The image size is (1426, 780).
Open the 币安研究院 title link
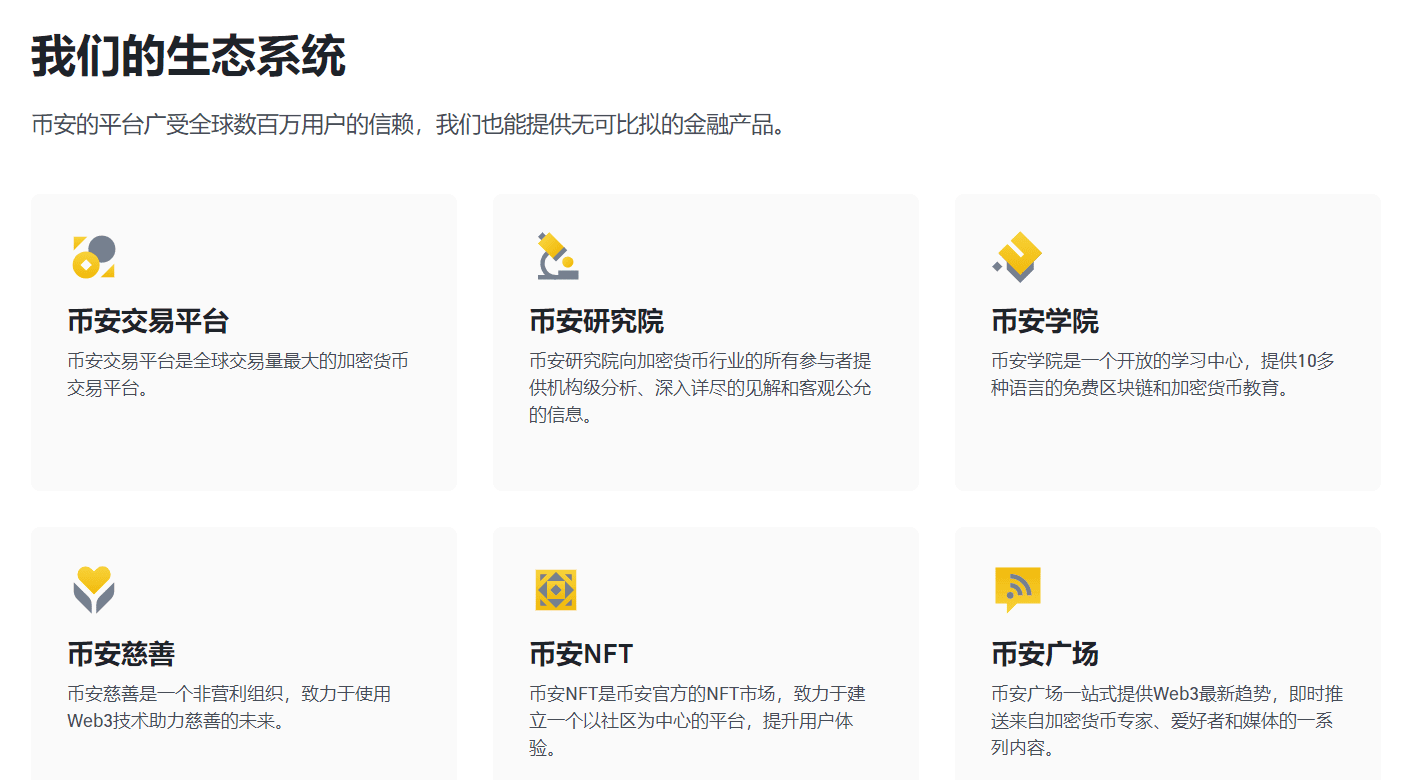pyautogui.click(x=596, y=321)
